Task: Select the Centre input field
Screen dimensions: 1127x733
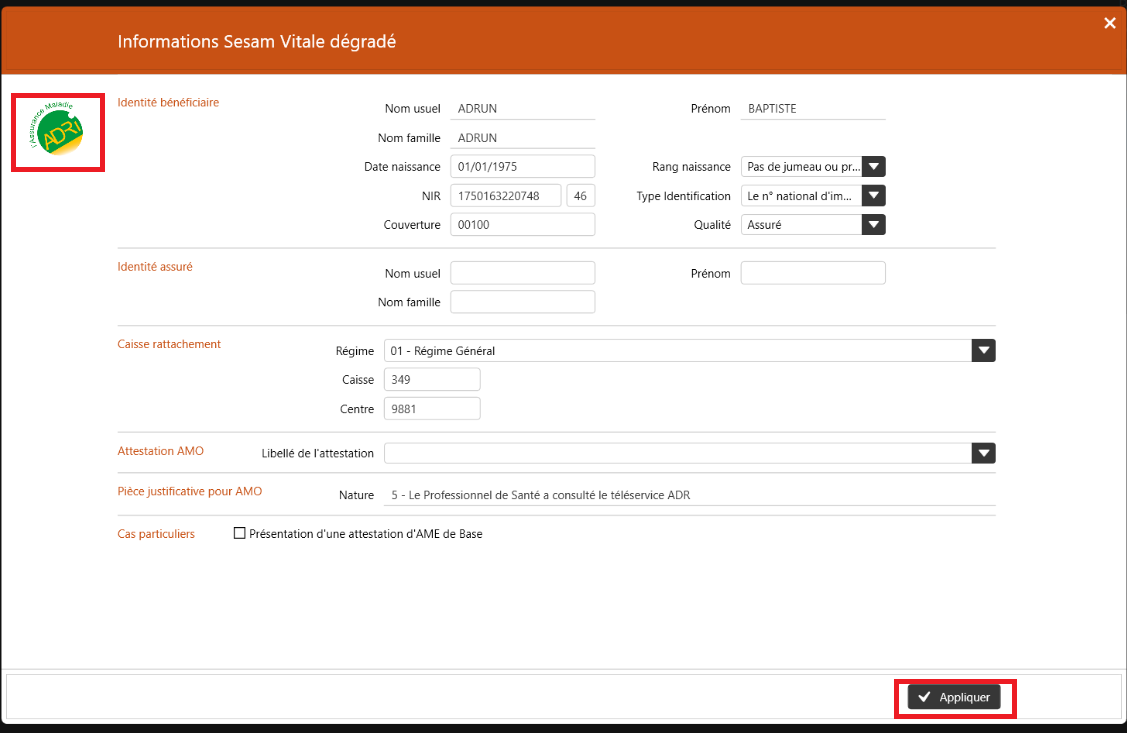Action: (432, 409)
